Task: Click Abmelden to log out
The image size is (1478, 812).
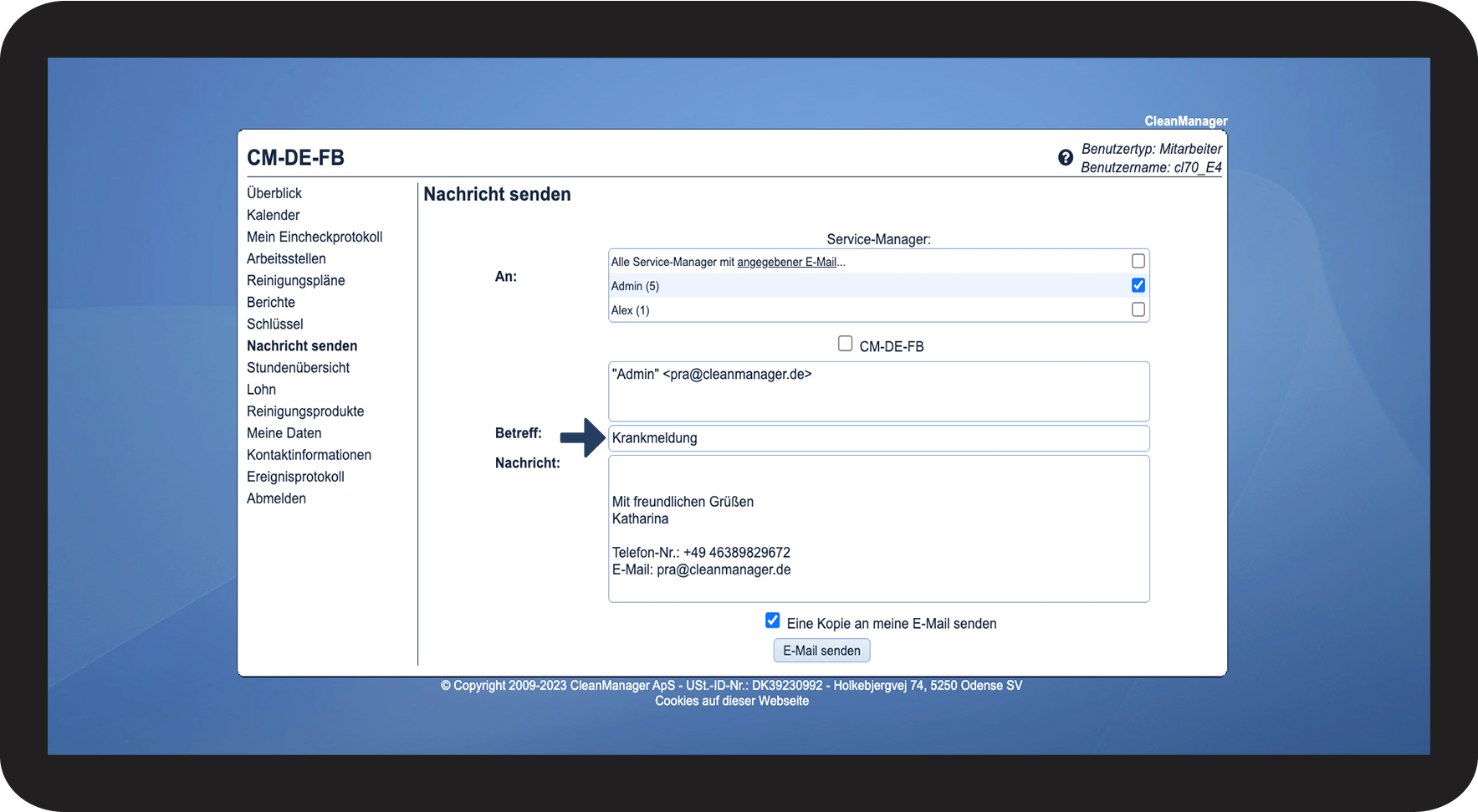Action: (x=276, y=498)
